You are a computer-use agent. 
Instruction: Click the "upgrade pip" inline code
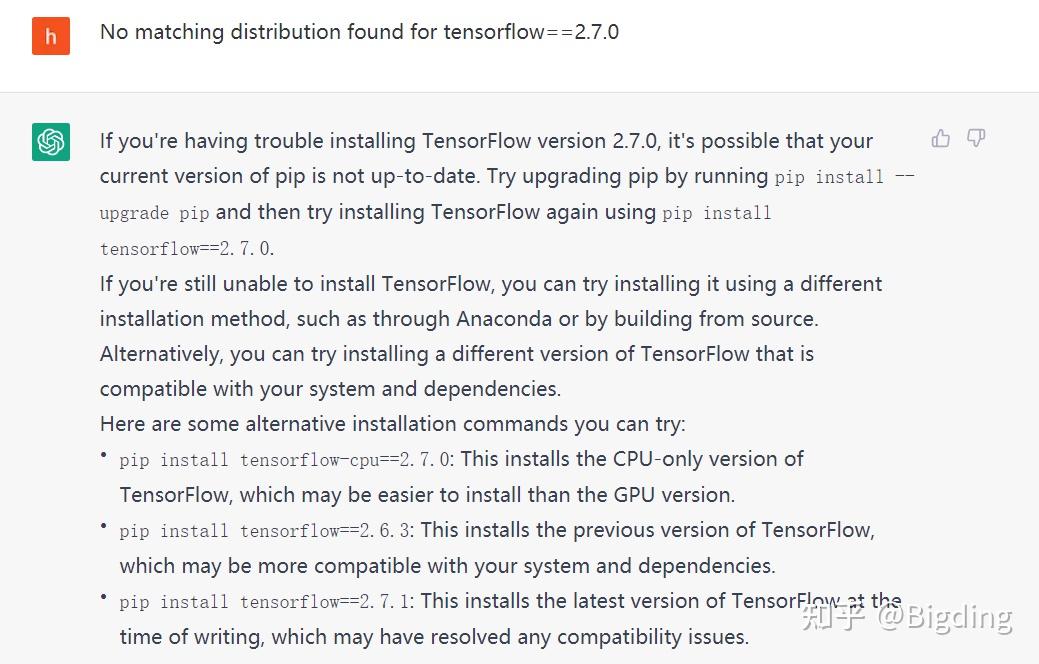coord(154,213)
